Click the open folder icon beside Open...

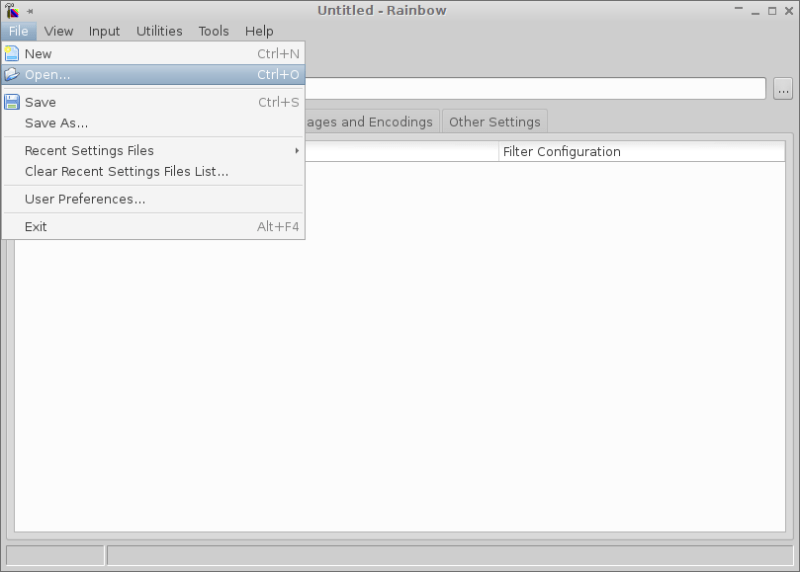(x=12, y=74)
